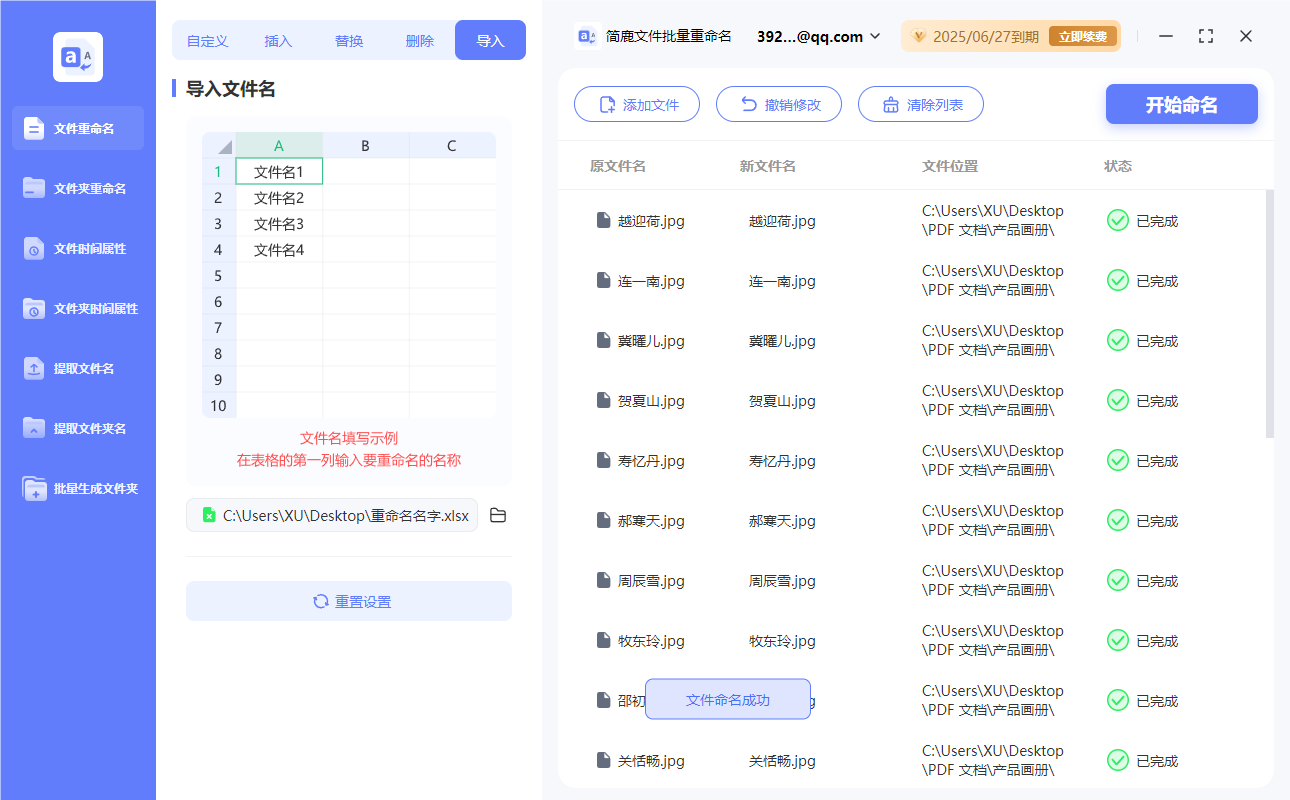Reset settings with 重置设置
The image size is (1290, 800).
[x=348, y=600]
